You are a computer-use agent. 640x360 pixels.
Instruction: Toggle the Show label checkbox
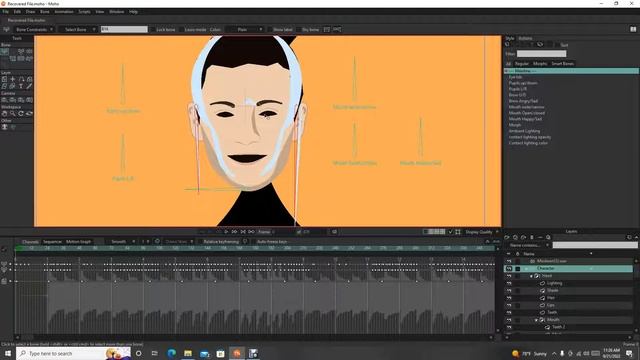270,30
